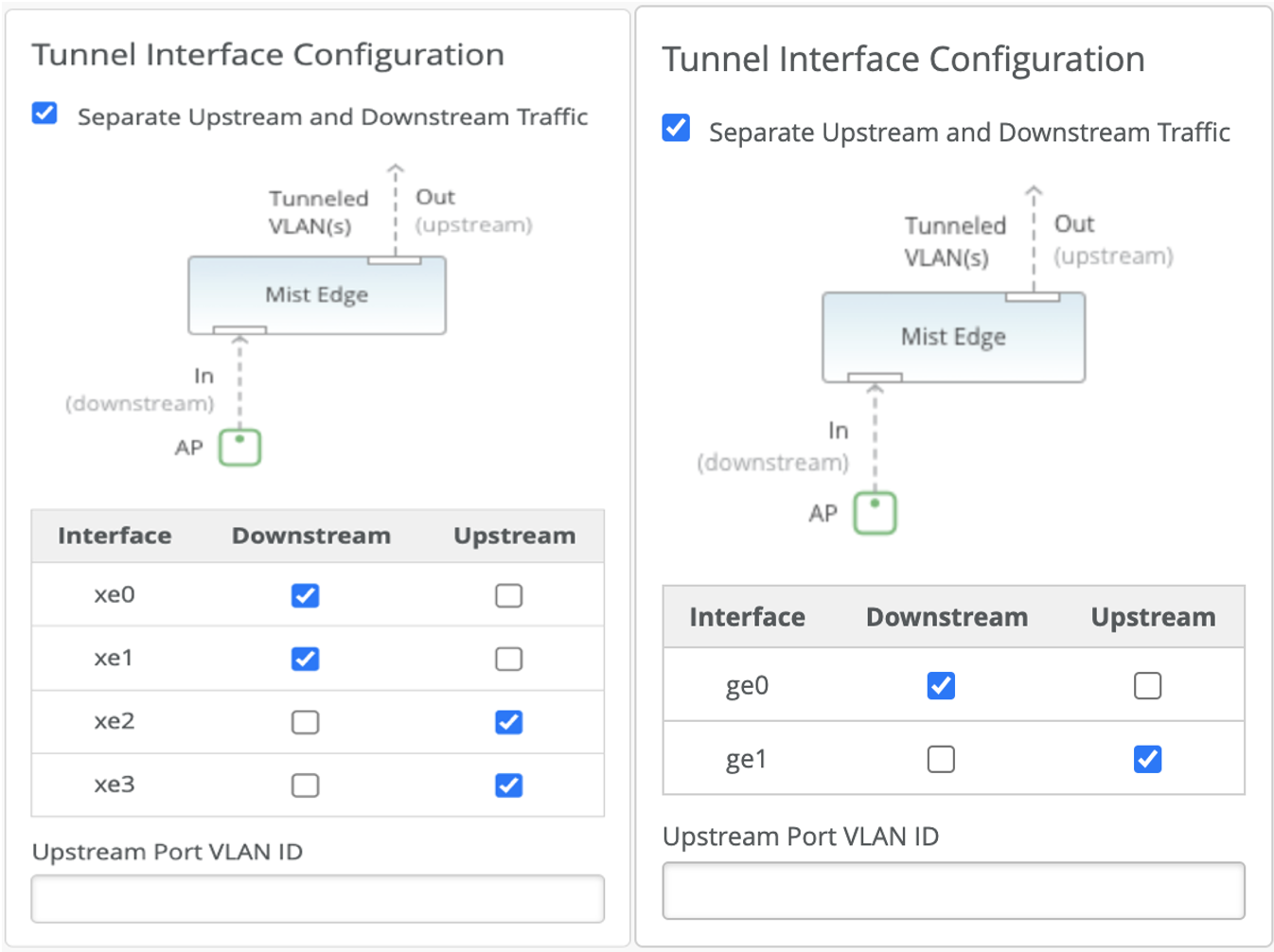Click the AP icon in the ge-interface panel
This screenshot has height=952, width=1274.
coord(875,513)
